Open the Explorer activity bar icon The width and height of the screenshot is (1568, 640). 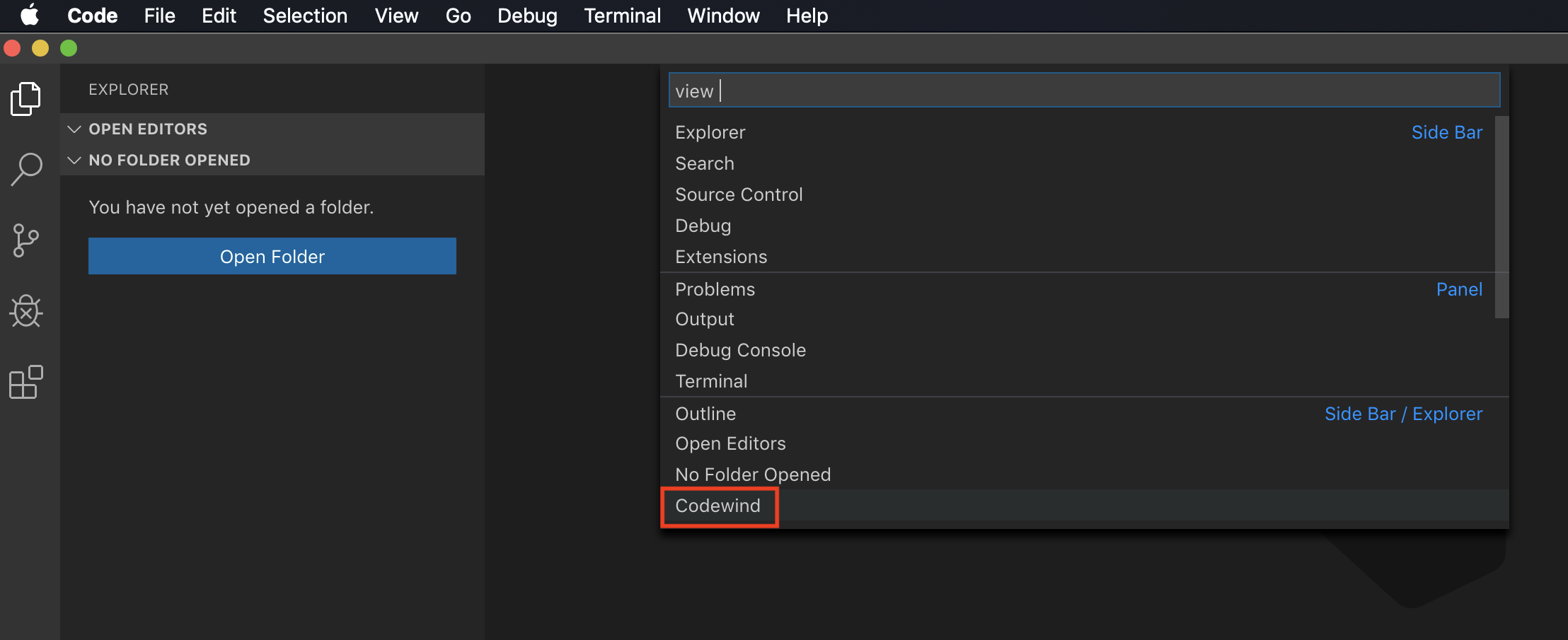point(26,98)
